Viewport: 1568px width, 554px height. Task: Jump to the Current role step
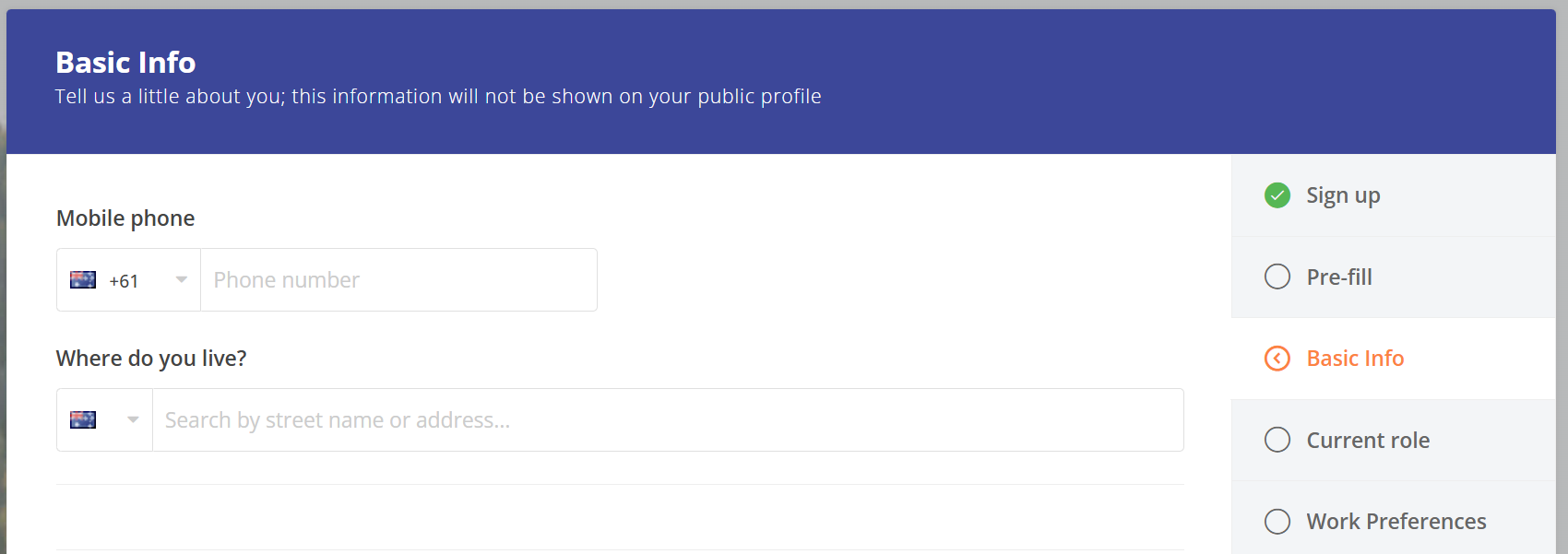(x=1368, y=440)
